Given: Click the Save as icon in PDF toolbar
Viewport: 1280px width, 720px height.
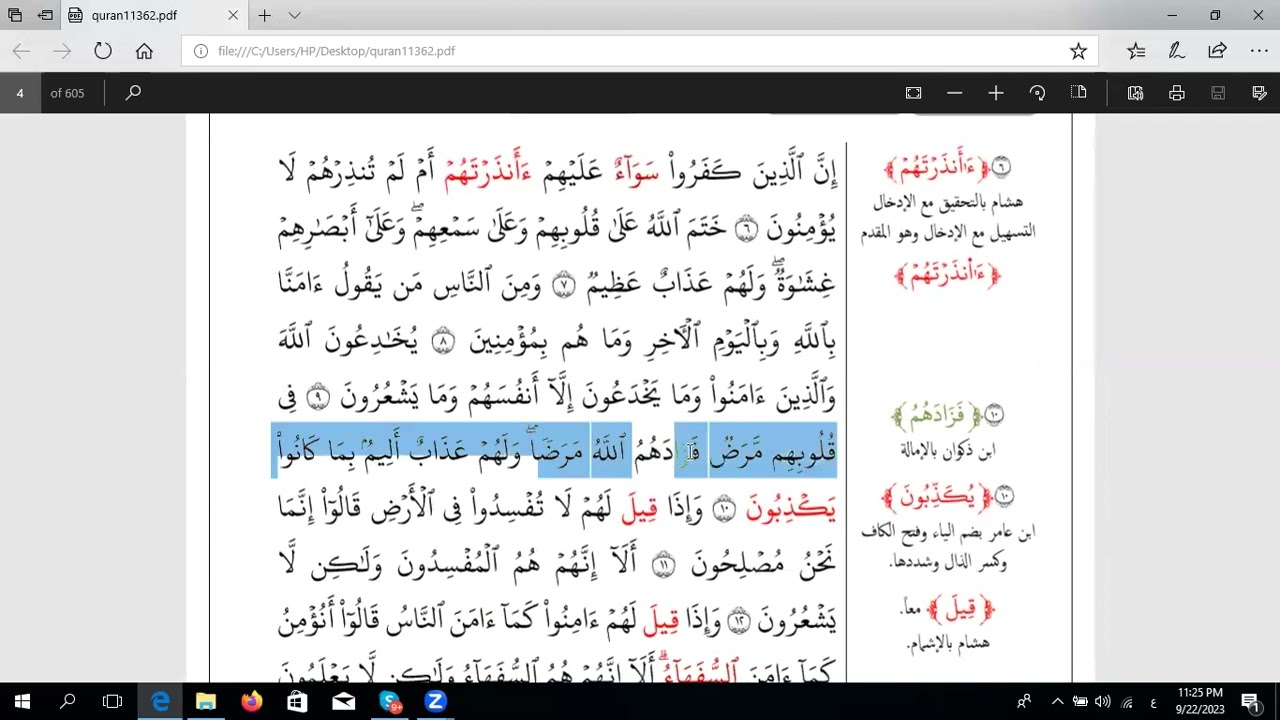Looking at the screenshot, I should pyautogui.click(x=1259, y=93).
